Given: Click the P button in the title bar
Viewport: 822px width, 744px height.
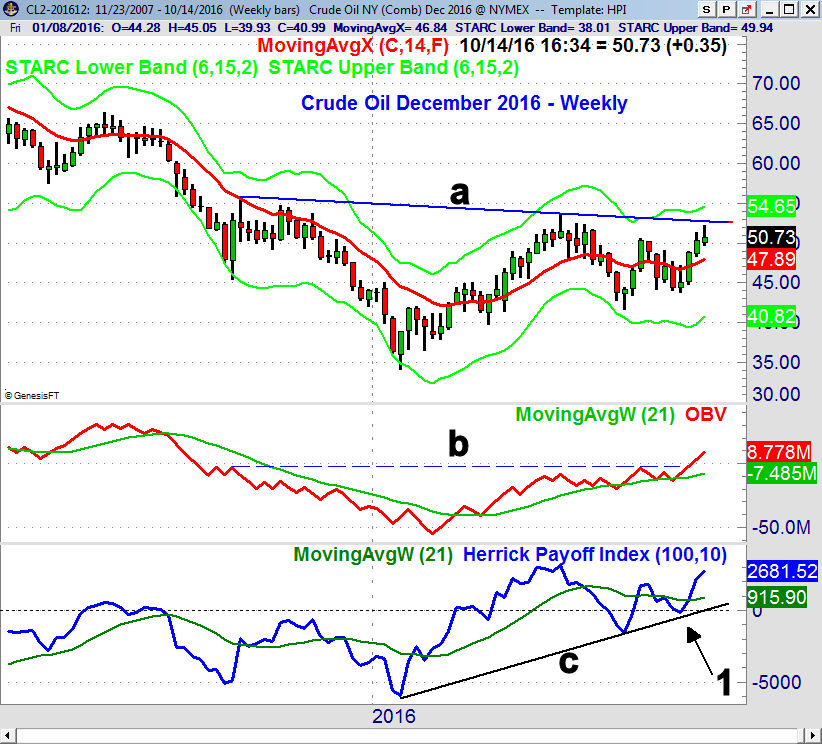Looking at the screenshot, I should 726,9.
